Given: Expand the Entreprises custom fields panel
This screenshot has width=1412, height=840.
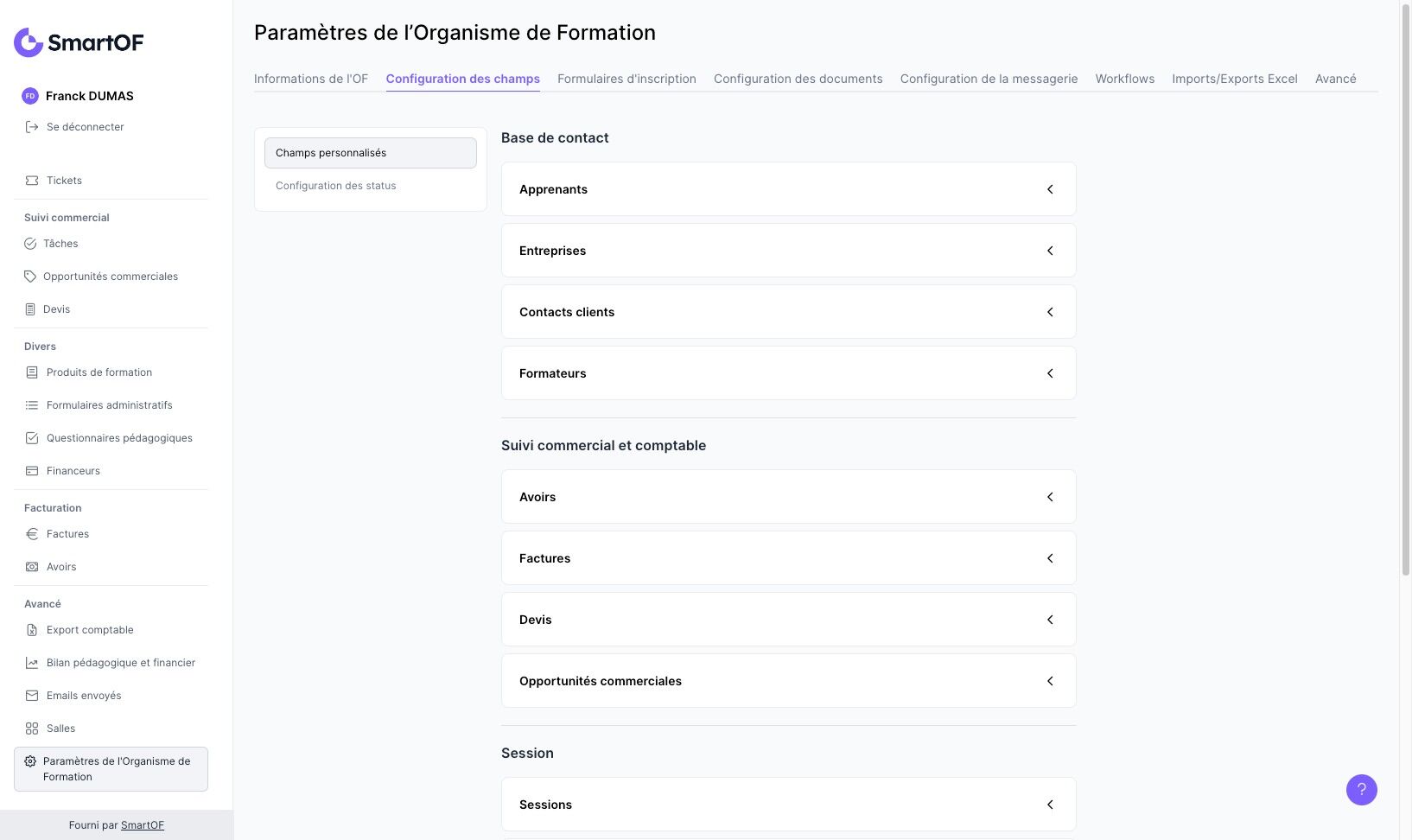Looking at the screenshot, I should tap(1050, 251).
